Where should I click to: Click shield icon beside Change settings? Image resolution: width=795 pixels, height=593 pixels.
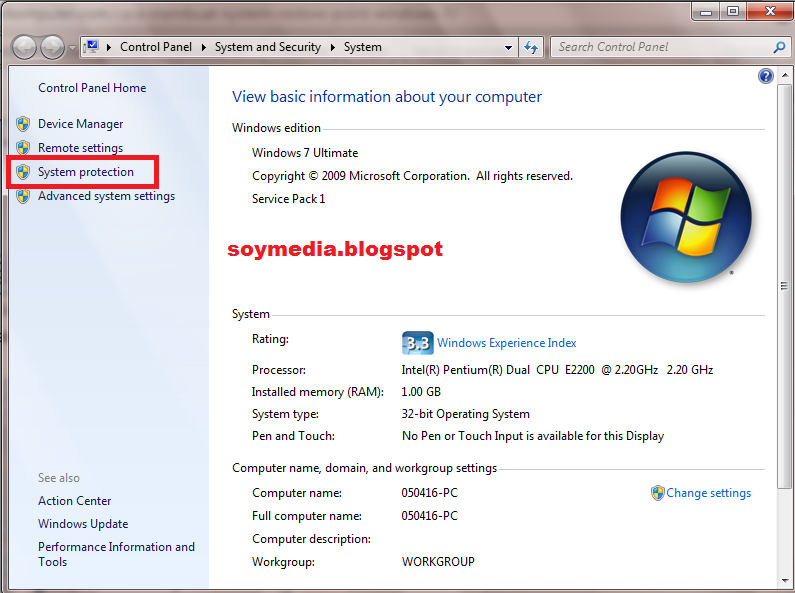point(658,493)
